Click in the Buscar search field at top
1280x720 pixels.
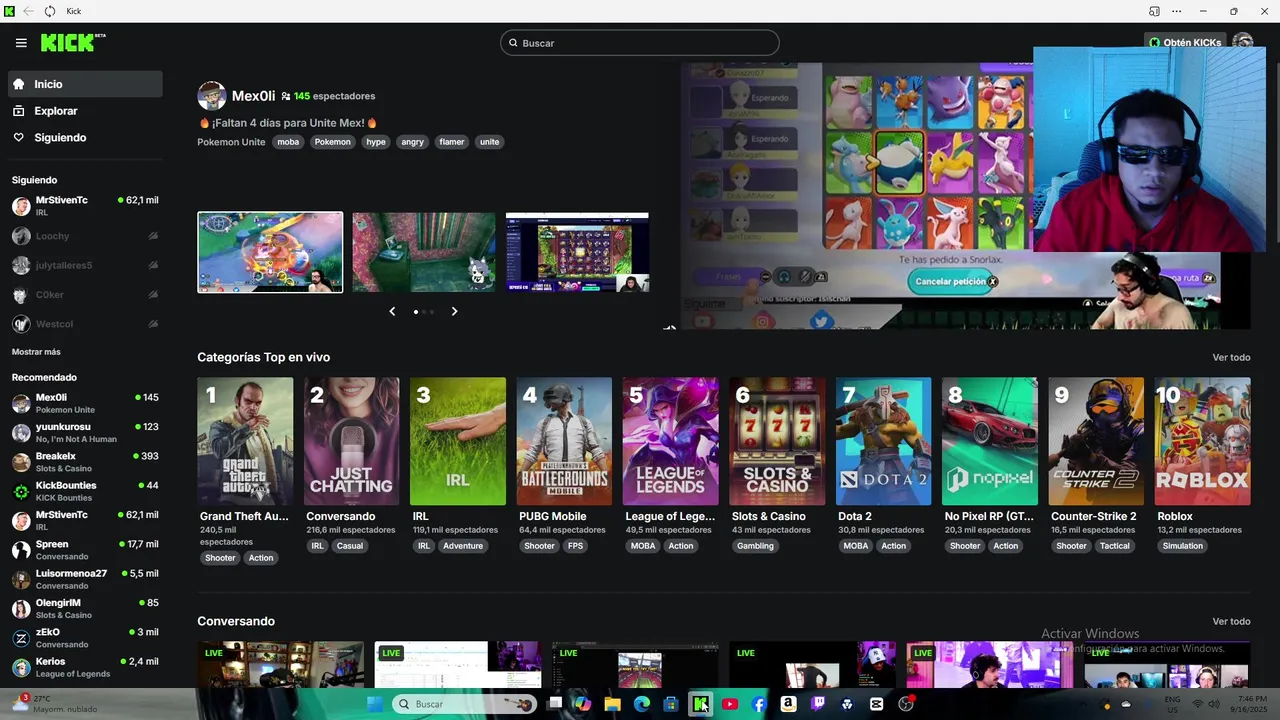click(640, 43)
